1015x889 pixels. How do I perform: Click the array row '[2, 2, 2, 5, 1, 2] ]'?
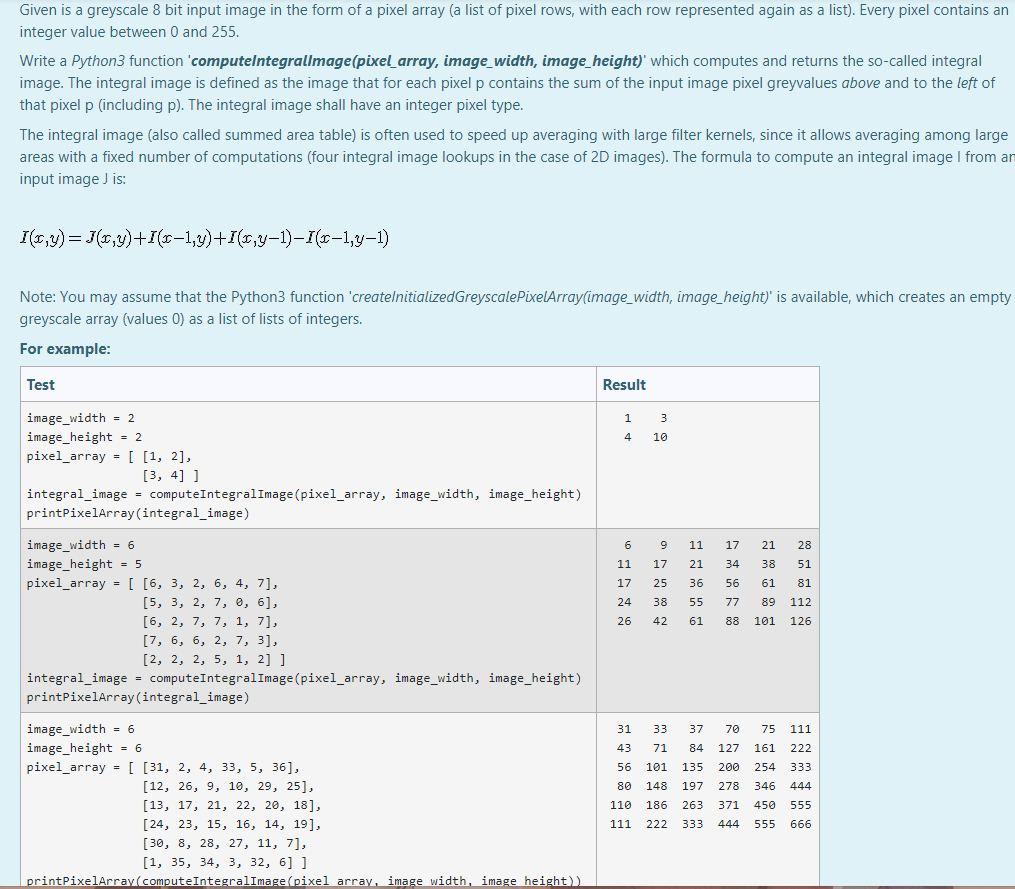tap(214, 659)
